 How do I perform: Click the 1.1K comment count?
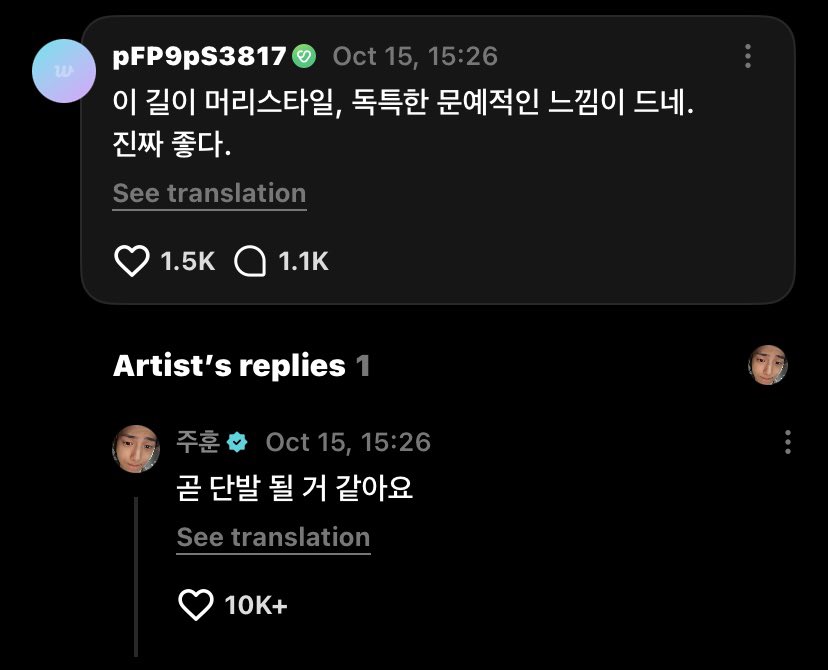[304, 261]
